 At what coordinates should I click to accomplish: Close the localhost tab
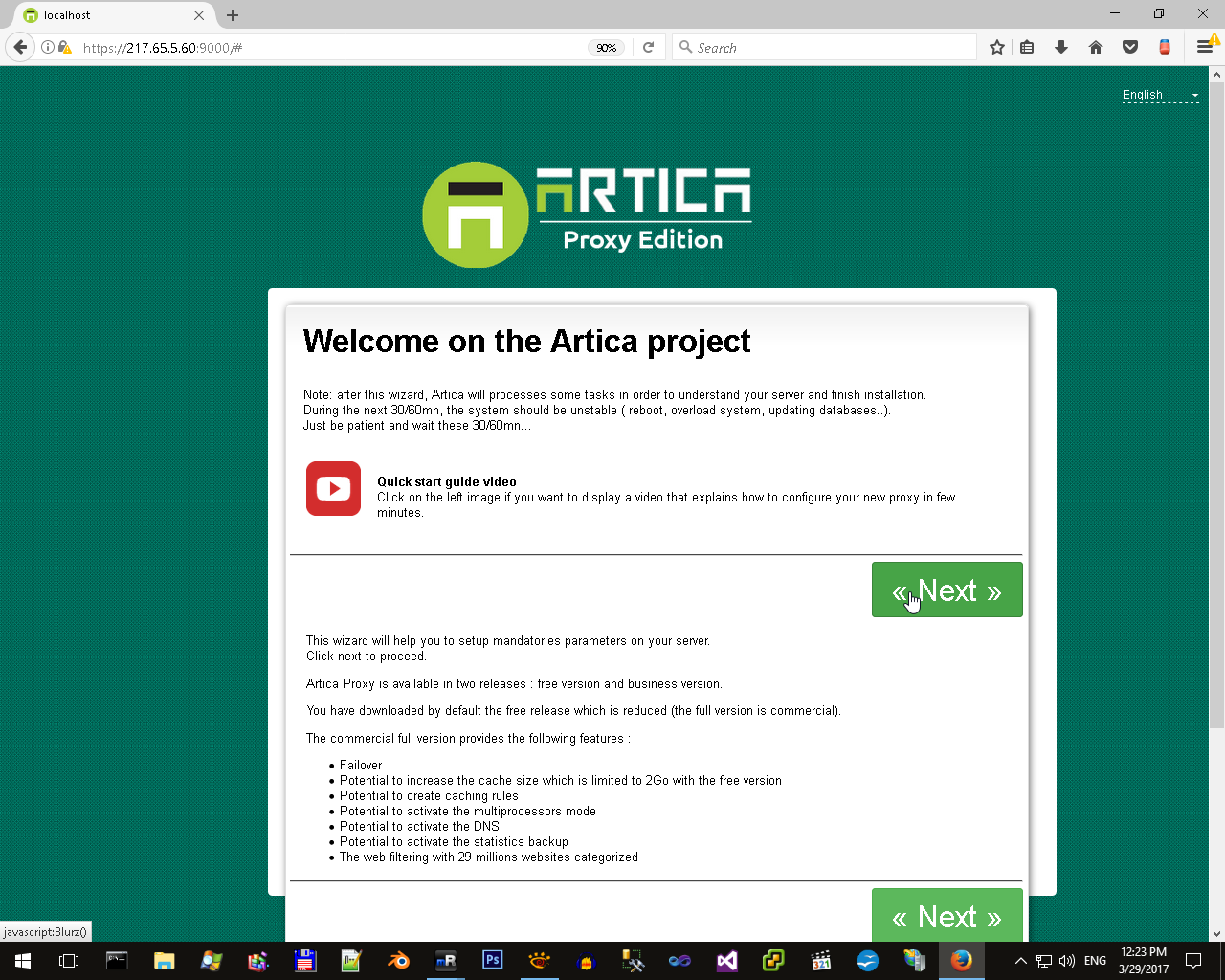[199, 15]
